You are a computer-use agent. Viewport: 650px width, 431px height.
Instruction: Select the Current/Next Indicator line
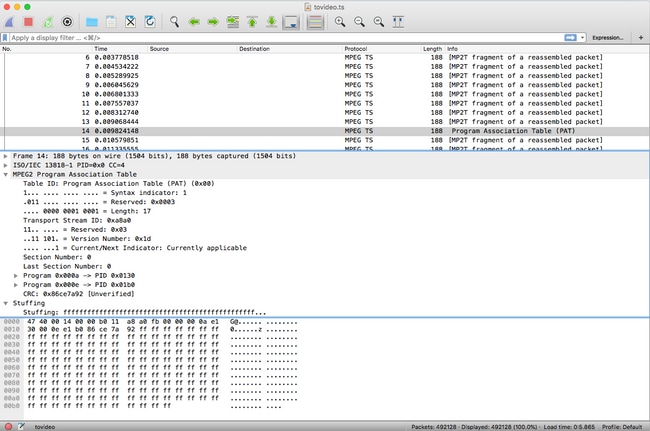point(135,248)
